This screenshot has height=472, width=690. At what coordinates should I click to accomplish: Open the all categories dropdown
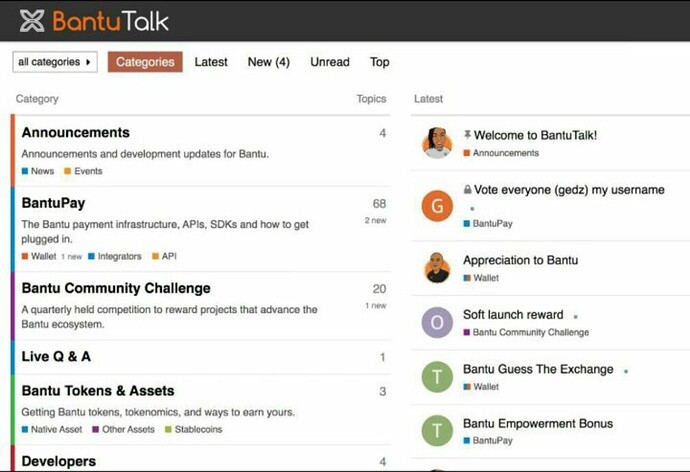(x=55, y=62)
